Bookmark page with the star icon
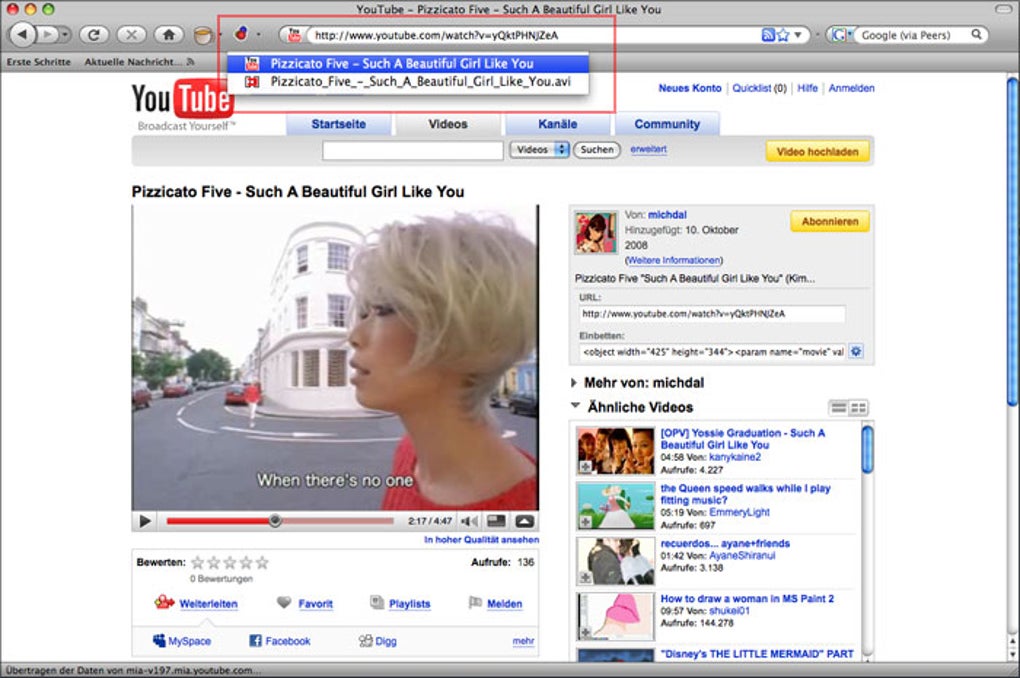This screenshot has width=1020, height=678. (783, 35)
